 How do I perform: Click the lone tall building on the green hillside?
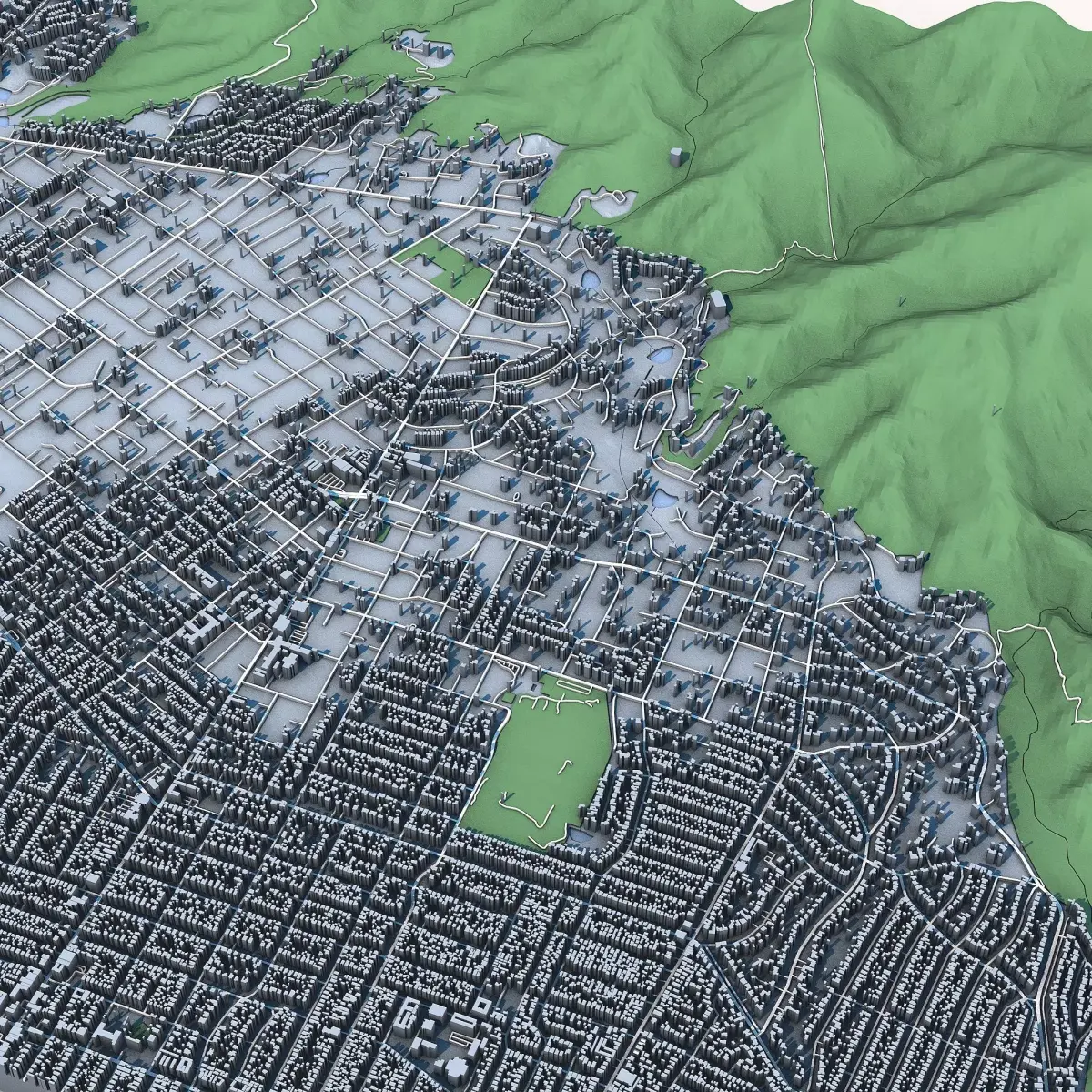[x=677, y=157]
